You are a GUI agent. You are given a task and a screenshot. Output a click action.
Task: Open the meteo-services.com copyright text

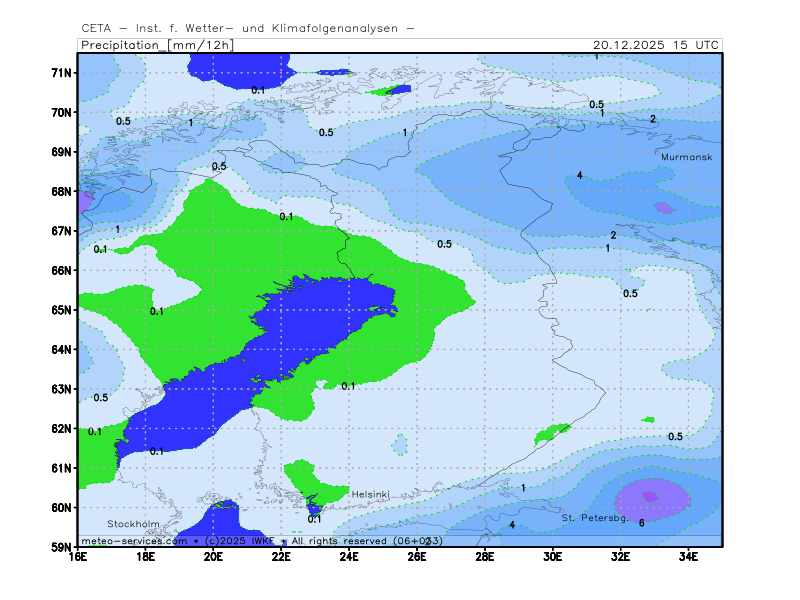(x=260, y=540)
